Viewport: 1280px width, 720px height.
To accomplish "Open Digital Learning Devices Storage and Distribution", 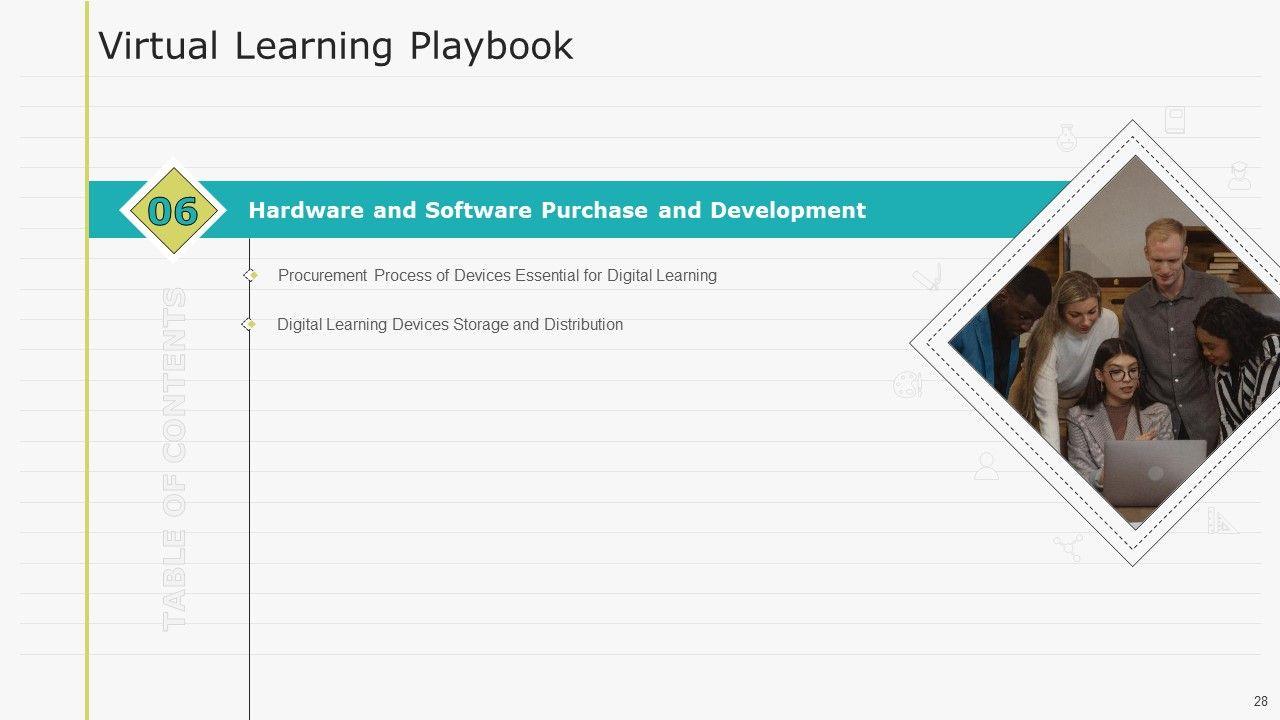I will click(450, 324).
